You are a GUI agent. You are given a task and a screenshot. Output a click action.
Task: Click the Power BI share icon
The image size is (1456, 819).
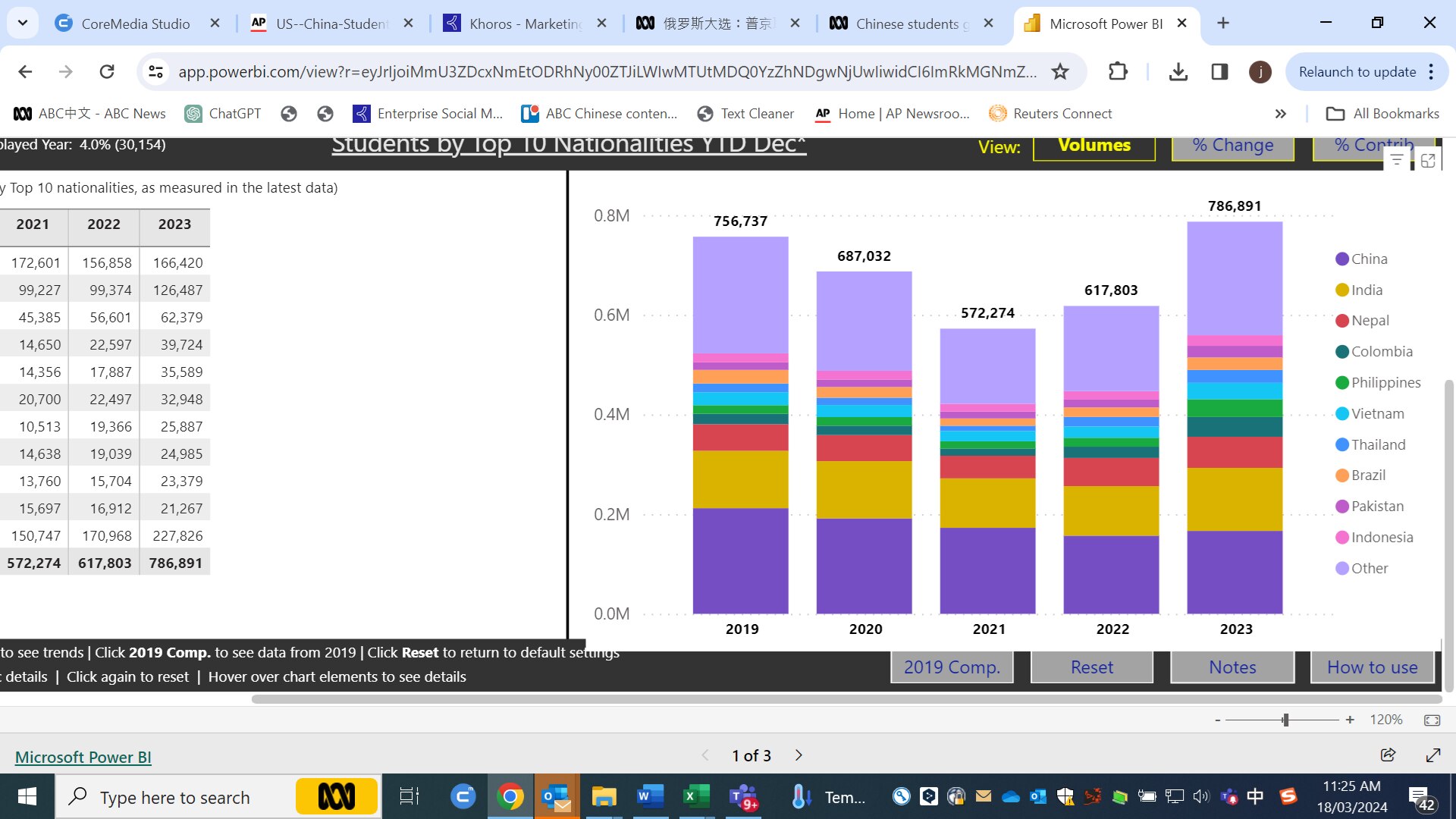click(1388, 755)
